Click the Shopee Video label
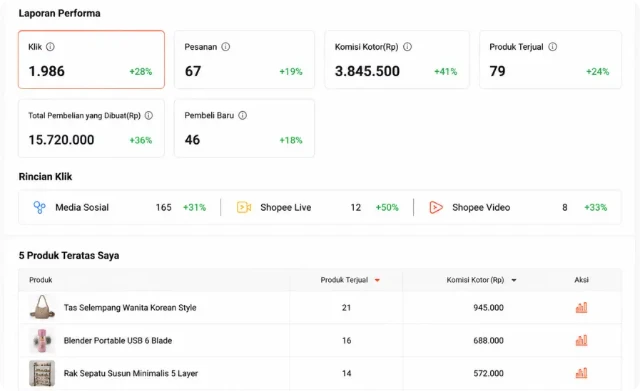Image resolution: width=640 pixels, height=391 pixels. [481, 207]
